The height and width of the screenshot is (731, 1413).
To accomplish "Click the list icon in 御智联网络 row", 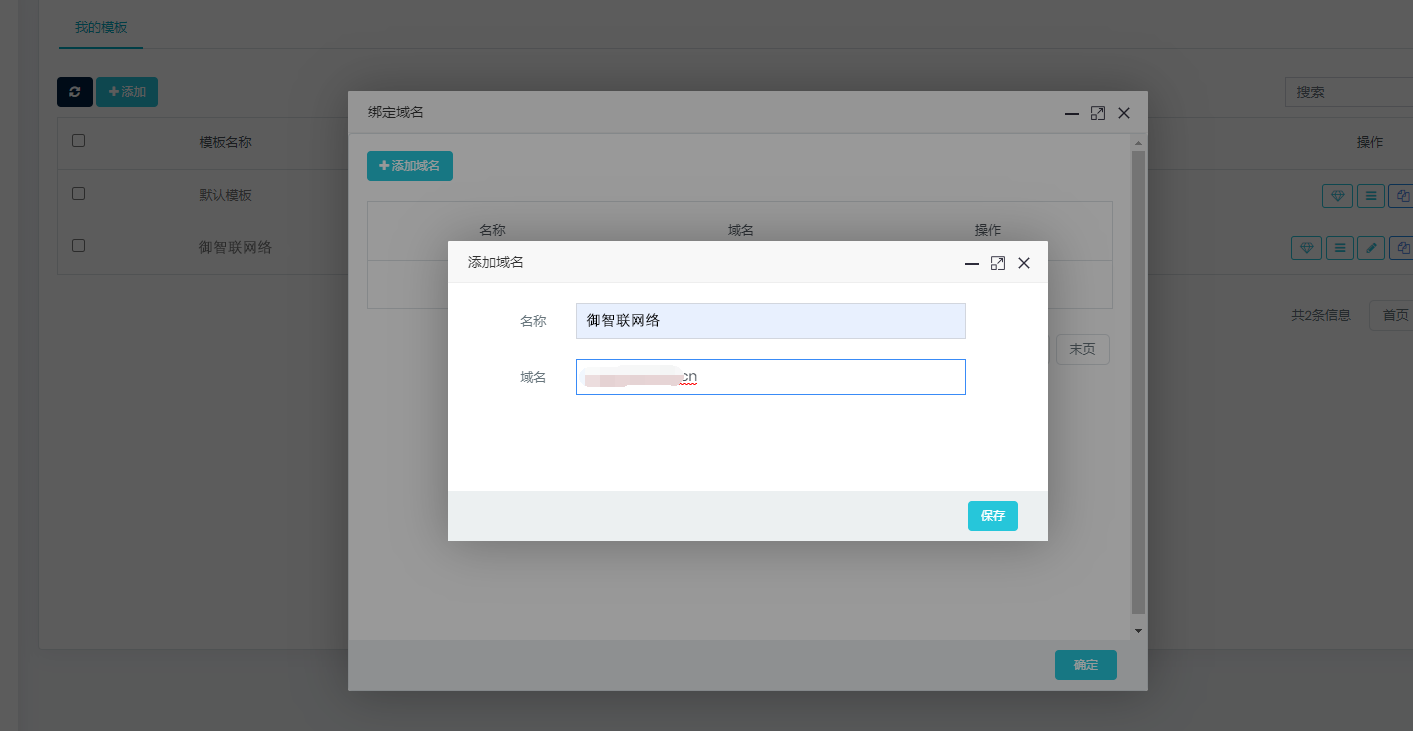I will (x=1341, y=247).
